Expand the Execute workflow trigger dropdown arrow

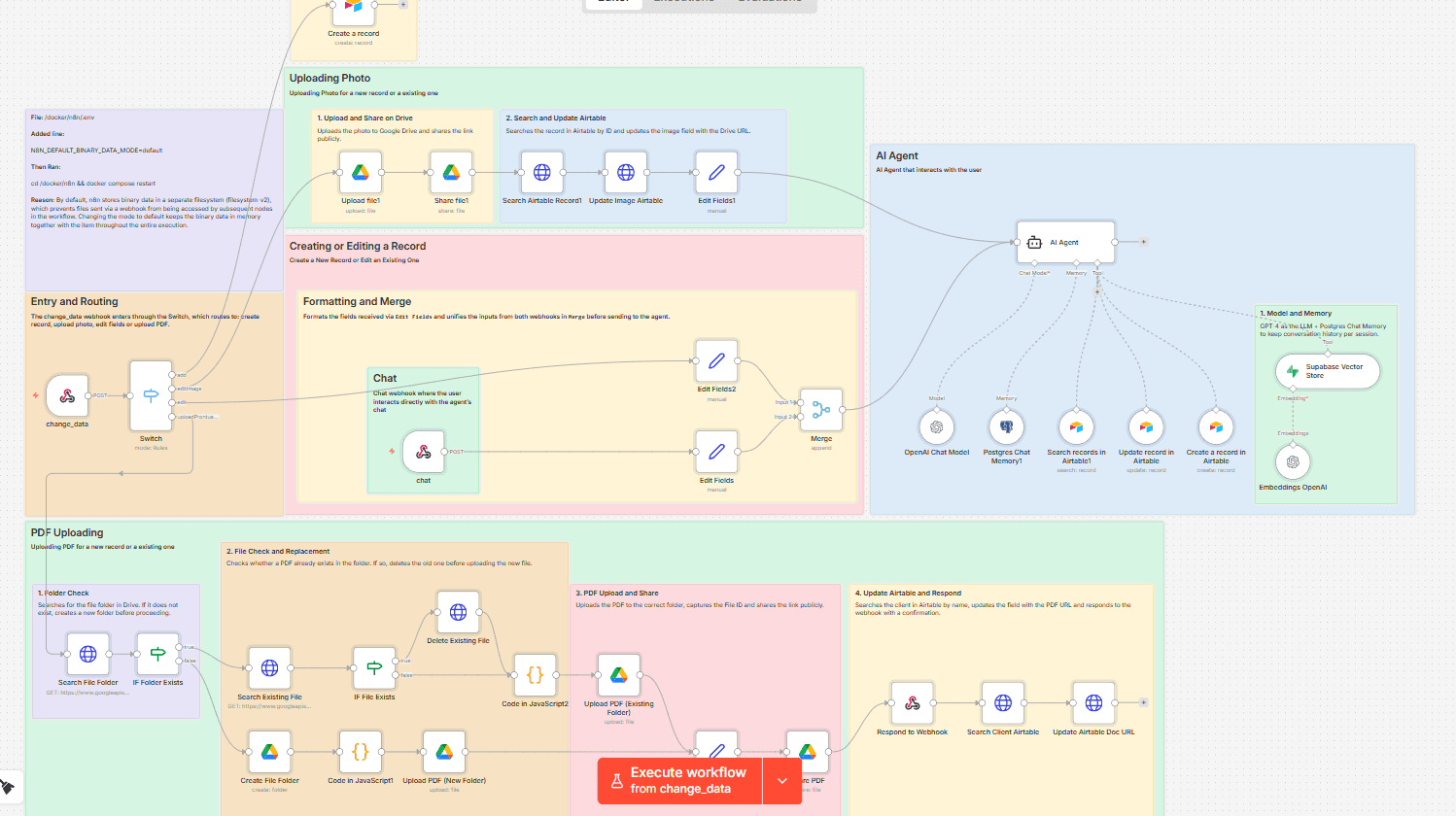pos(782,780)
